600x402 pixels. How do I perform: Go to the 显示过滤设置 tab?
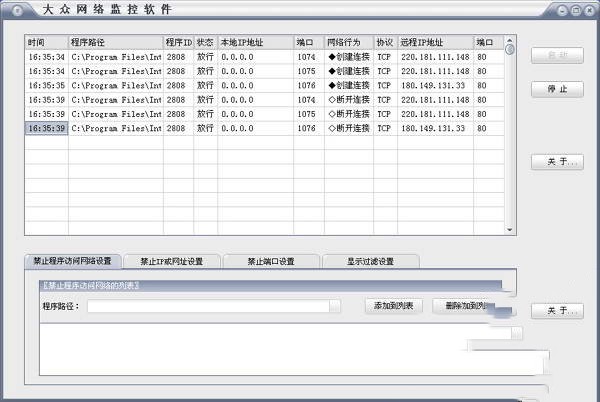[370, 261]
